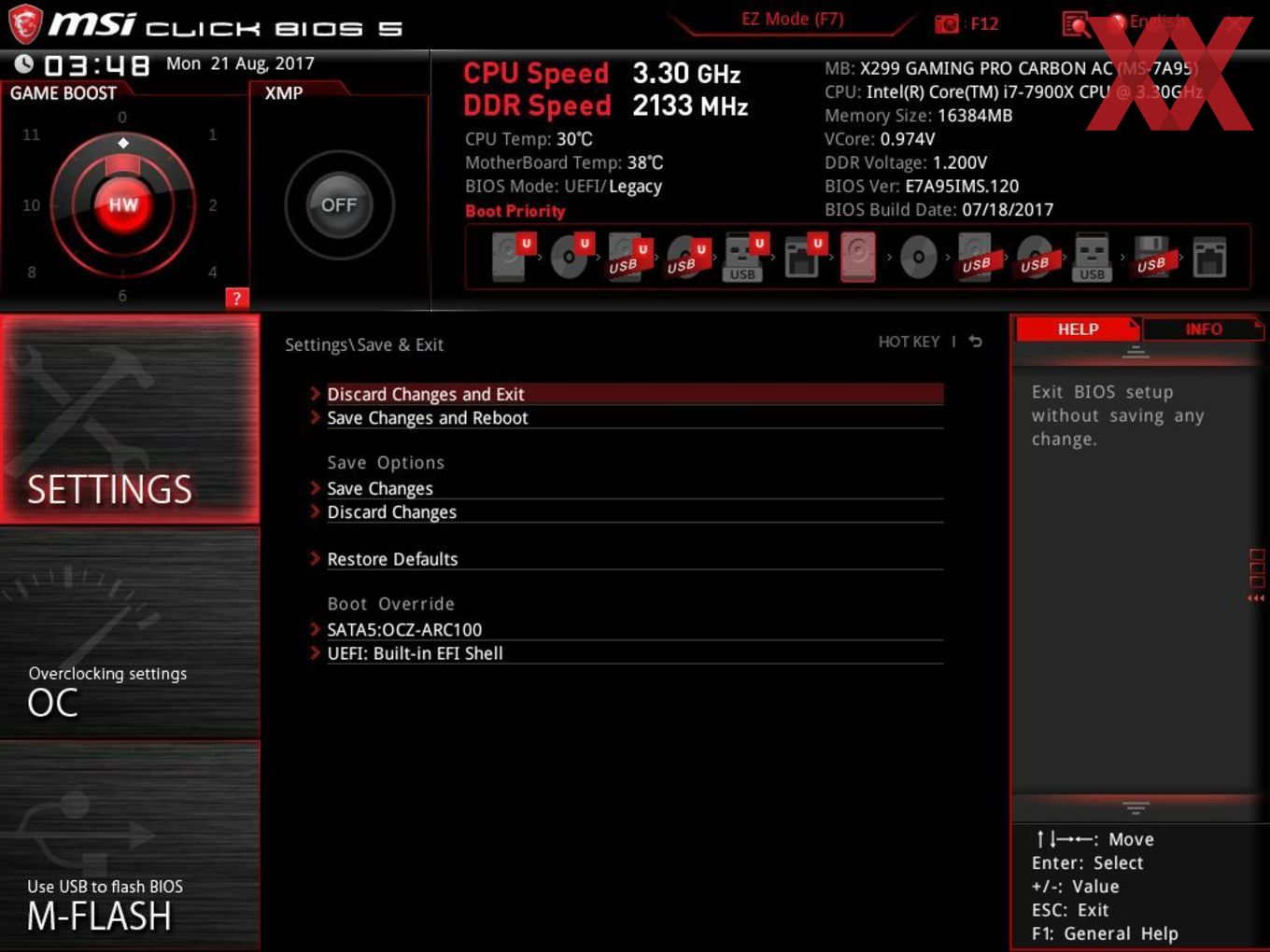
Task: Click the BIOS Build Date 07/18/2017 text
Action: point(938,209)
